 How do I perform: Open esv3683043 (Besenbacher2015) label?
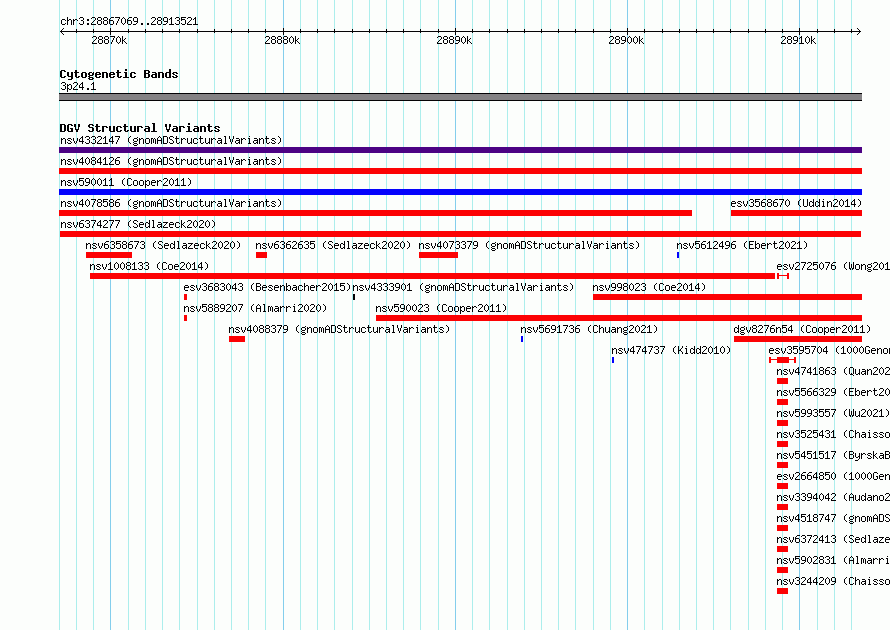tap(267, 287)
